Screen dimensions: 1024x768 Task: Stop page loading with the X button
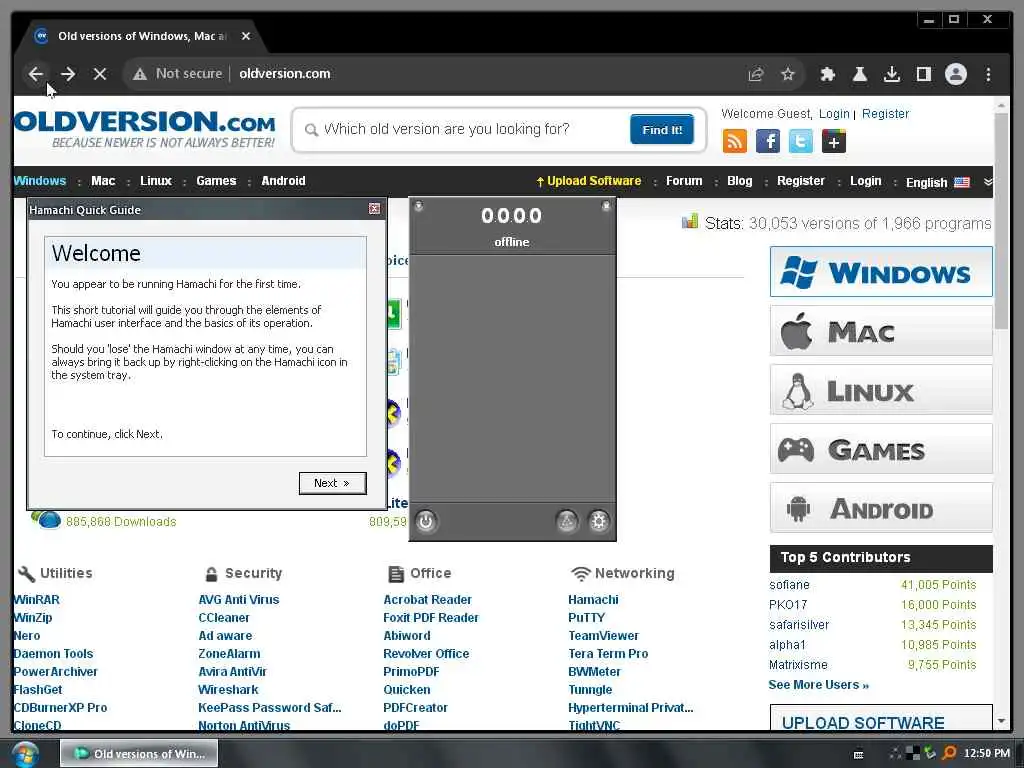pos(100,74)
